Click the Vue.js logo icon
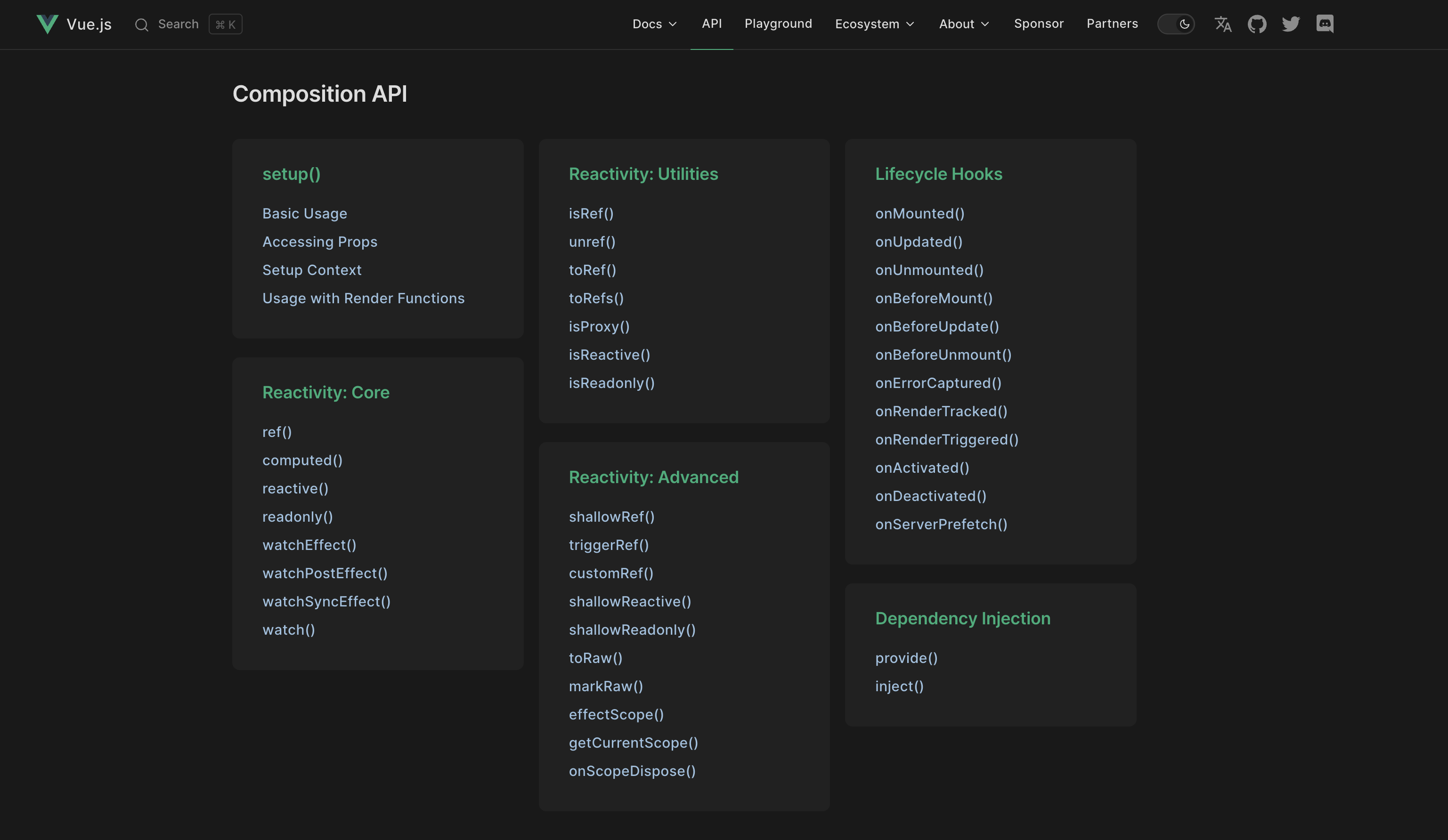Viewport: 1448px width, 840px height. (47, 24)
